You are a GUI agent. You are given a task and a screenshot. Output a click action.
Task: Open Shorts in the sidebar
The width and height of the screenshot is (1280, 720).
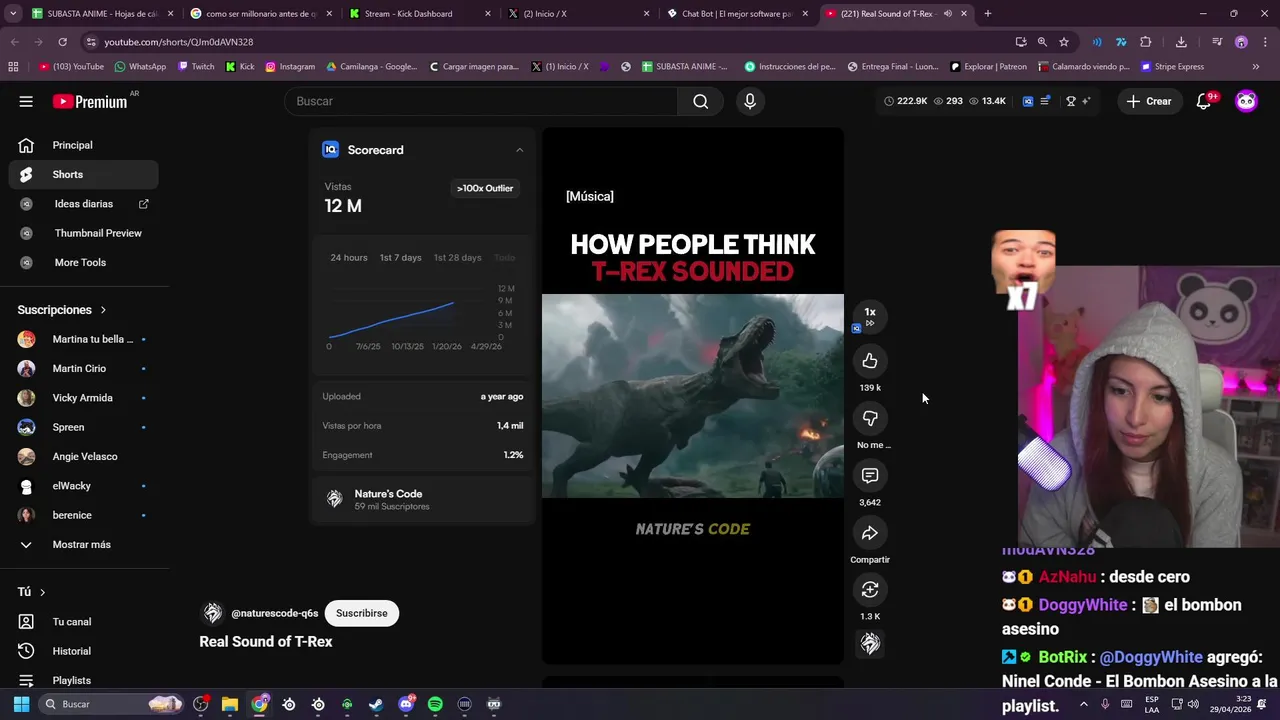coord(84,174)
